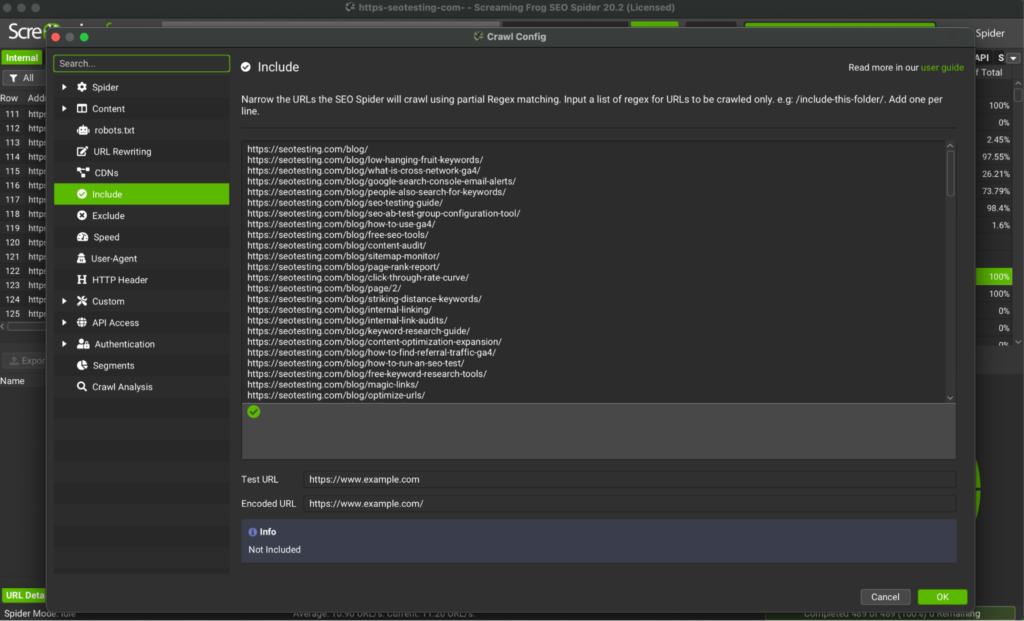Click the Exclude icon in sidebar
Screen dimensions: 1024x621
[83, 216]
